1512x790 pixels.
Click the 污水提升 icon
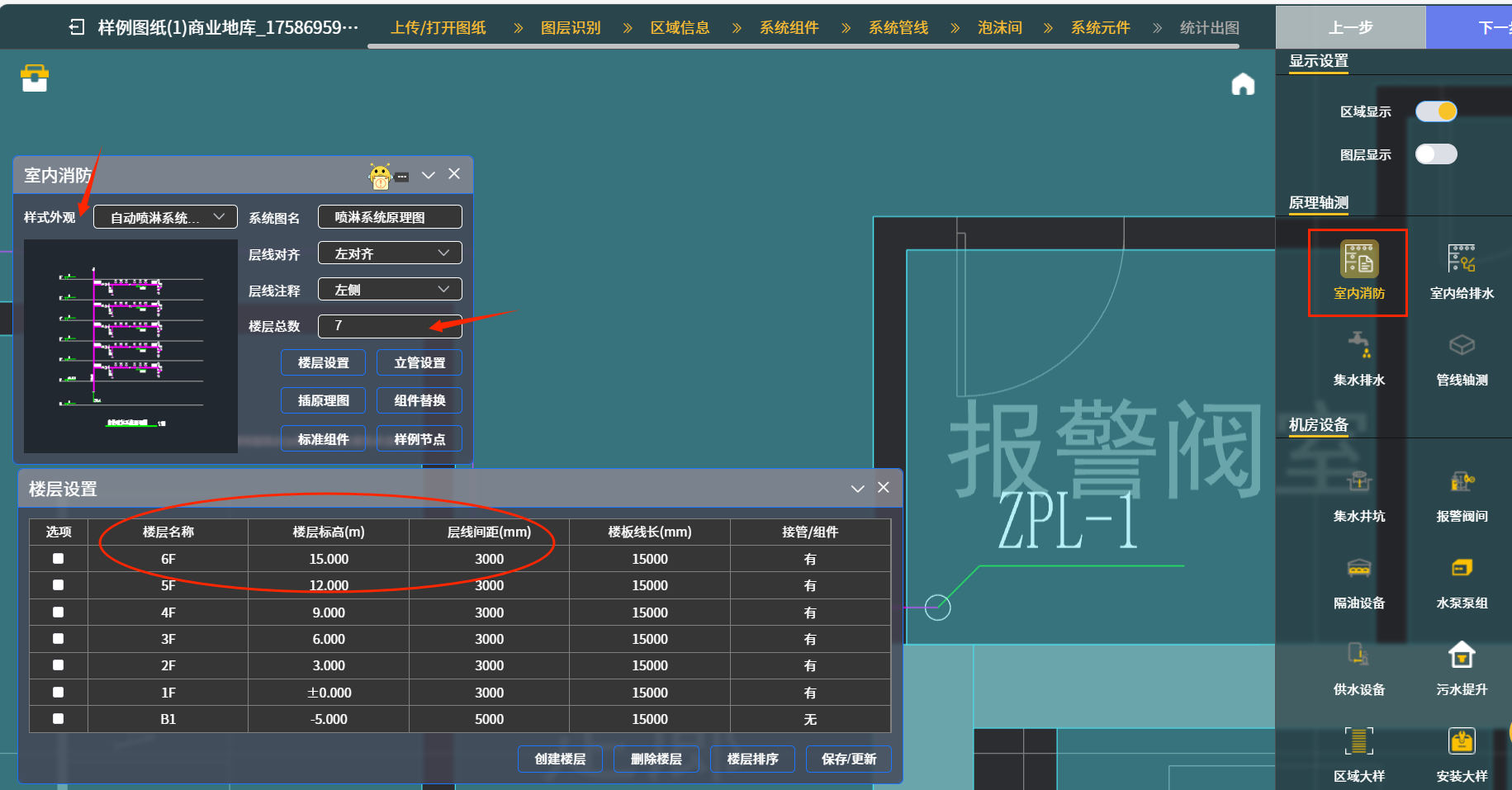pyautogui.click(x=1461, y=656)
